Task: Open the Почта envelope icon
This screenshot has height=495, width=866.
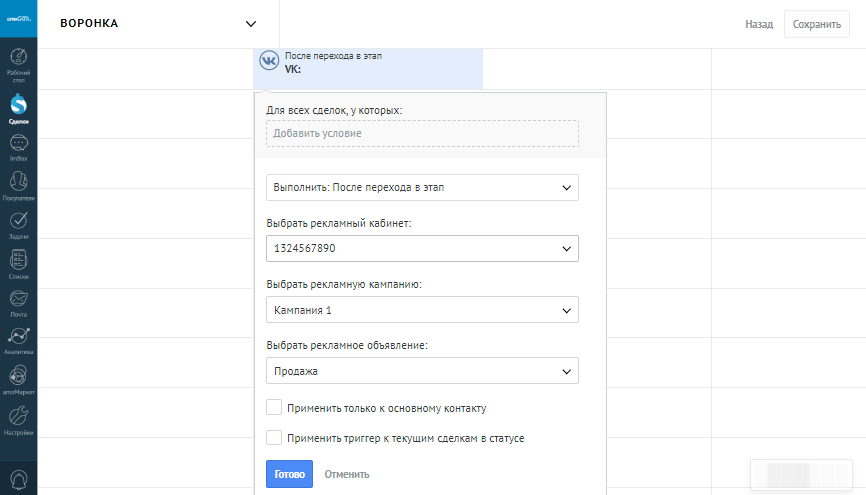Action: (18, 301)
